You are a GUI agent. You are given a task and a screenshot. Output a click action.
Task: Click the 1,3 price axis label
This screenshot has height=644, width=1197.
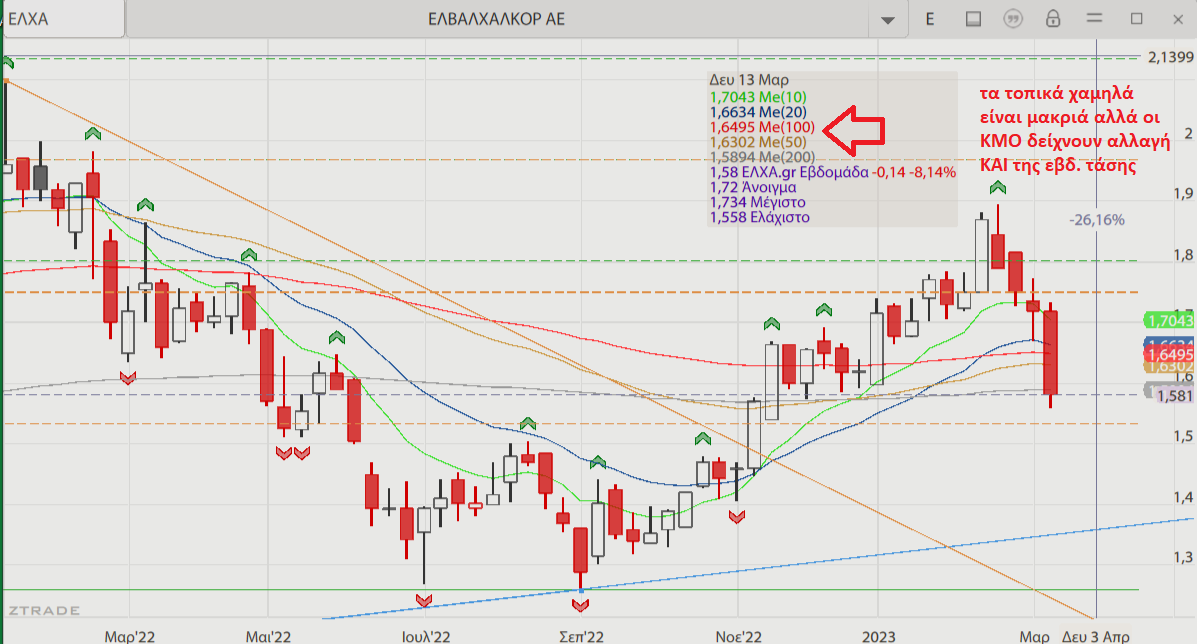coord(1183,558)
